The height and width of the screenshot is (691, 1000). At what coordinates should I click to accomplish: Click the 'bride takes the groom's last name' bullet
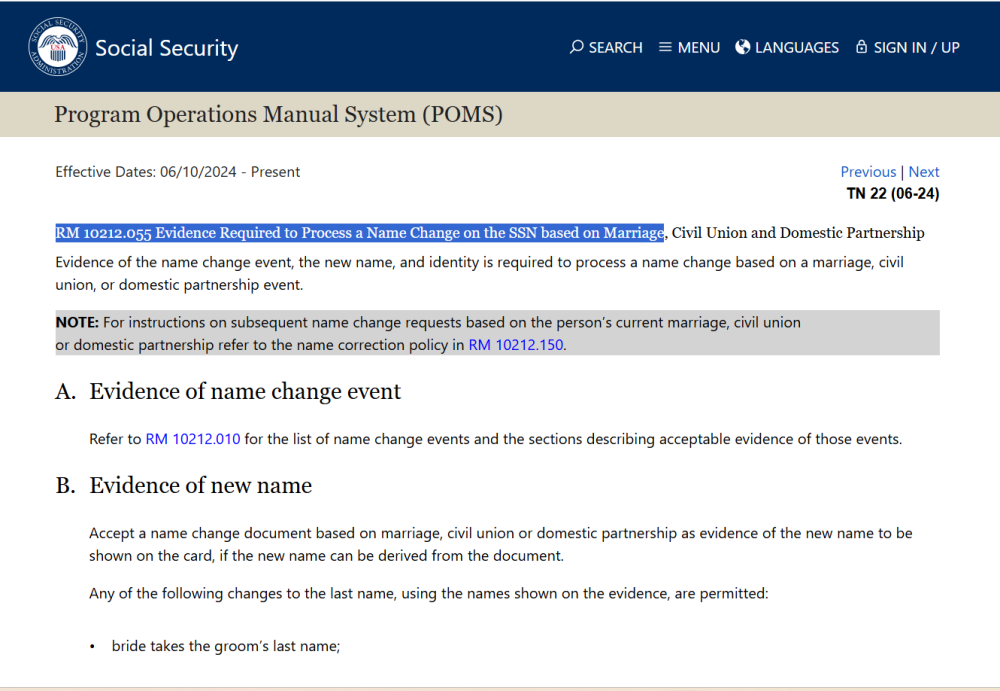(x=226, y=647)
